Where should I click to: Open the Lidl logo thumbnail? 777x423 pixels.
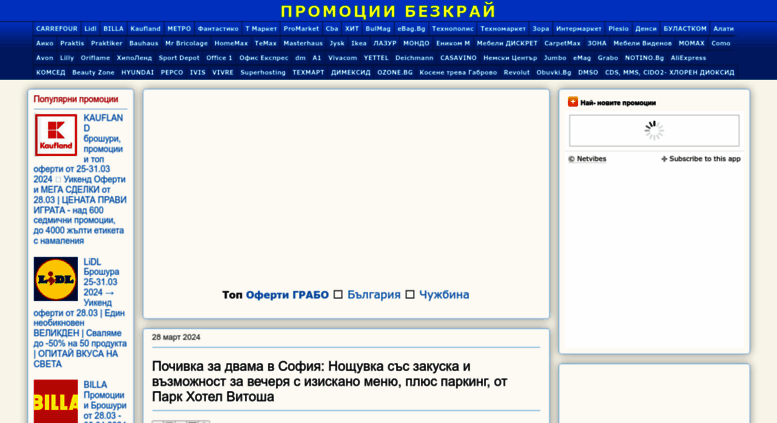[56, 279]
